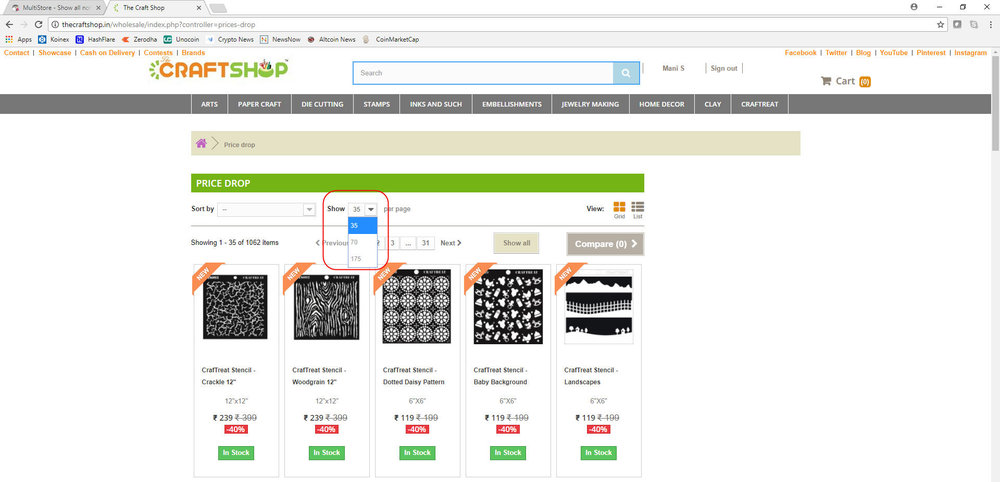The width and height of the screenshot is (1000, 482).
Task: Open Landscapes stencil thumbnail
Action: click(x=599, y=307)
